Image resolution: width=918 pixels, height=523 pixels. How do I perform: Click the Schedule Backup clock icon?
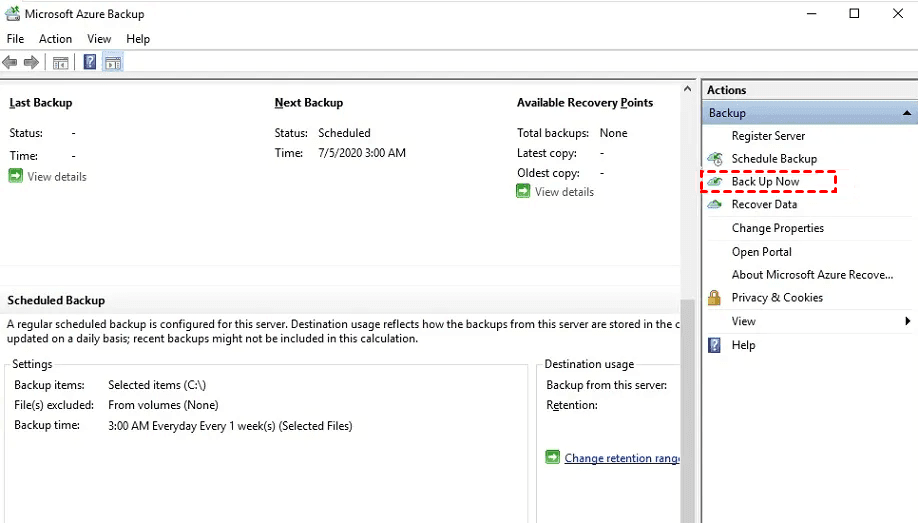(x=715, y=159)
